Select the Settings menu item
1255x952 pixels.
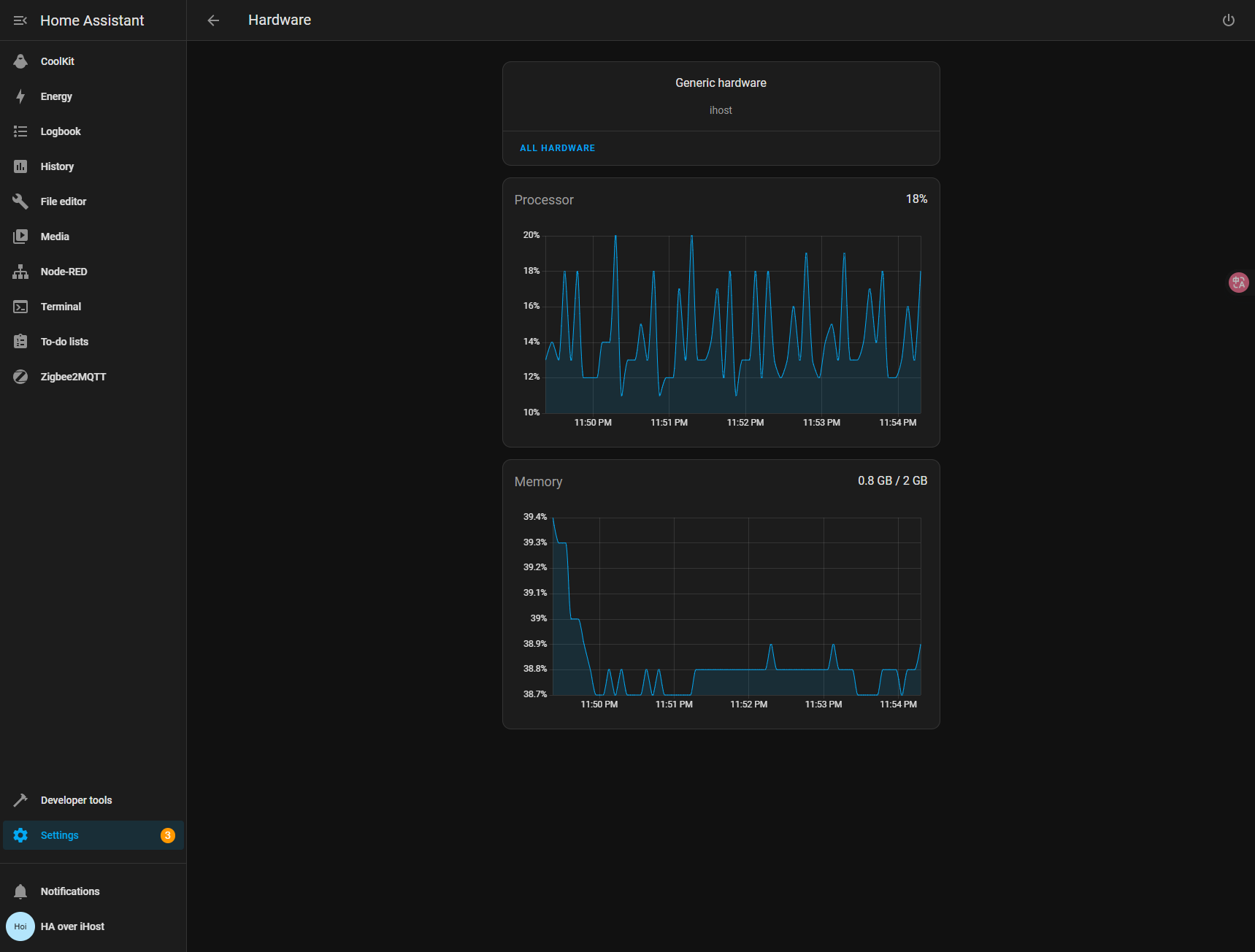[x=59, y=835]
